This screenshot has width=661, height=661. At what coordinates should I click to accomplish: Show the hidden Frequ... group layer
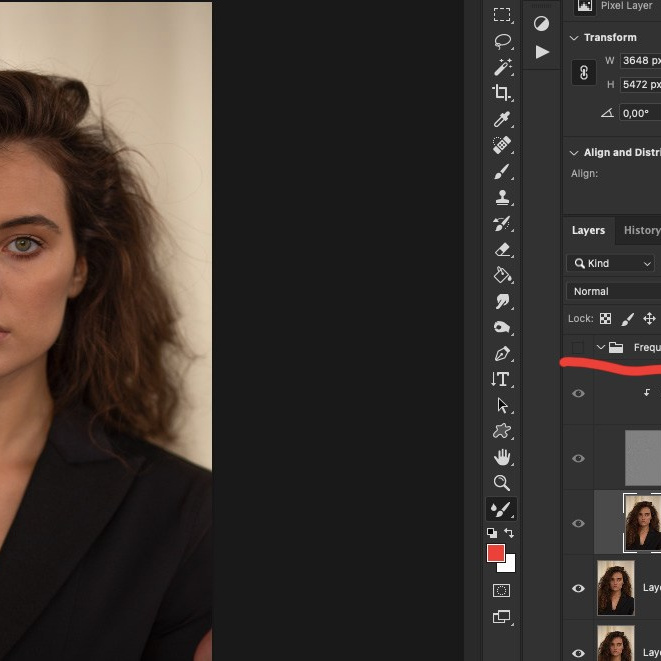point(578,348)
